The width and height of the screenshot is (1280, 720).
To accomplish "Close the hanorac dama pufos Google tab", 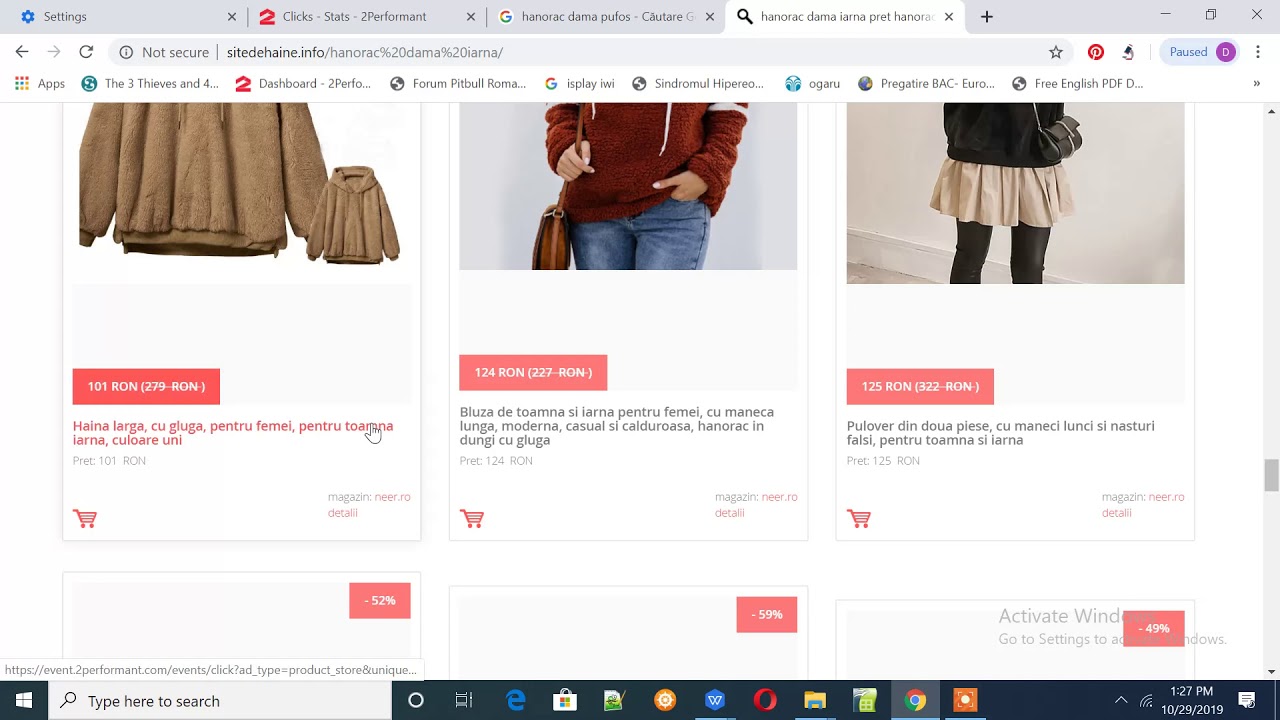I will pyautogui.click(x=710, y=16).
